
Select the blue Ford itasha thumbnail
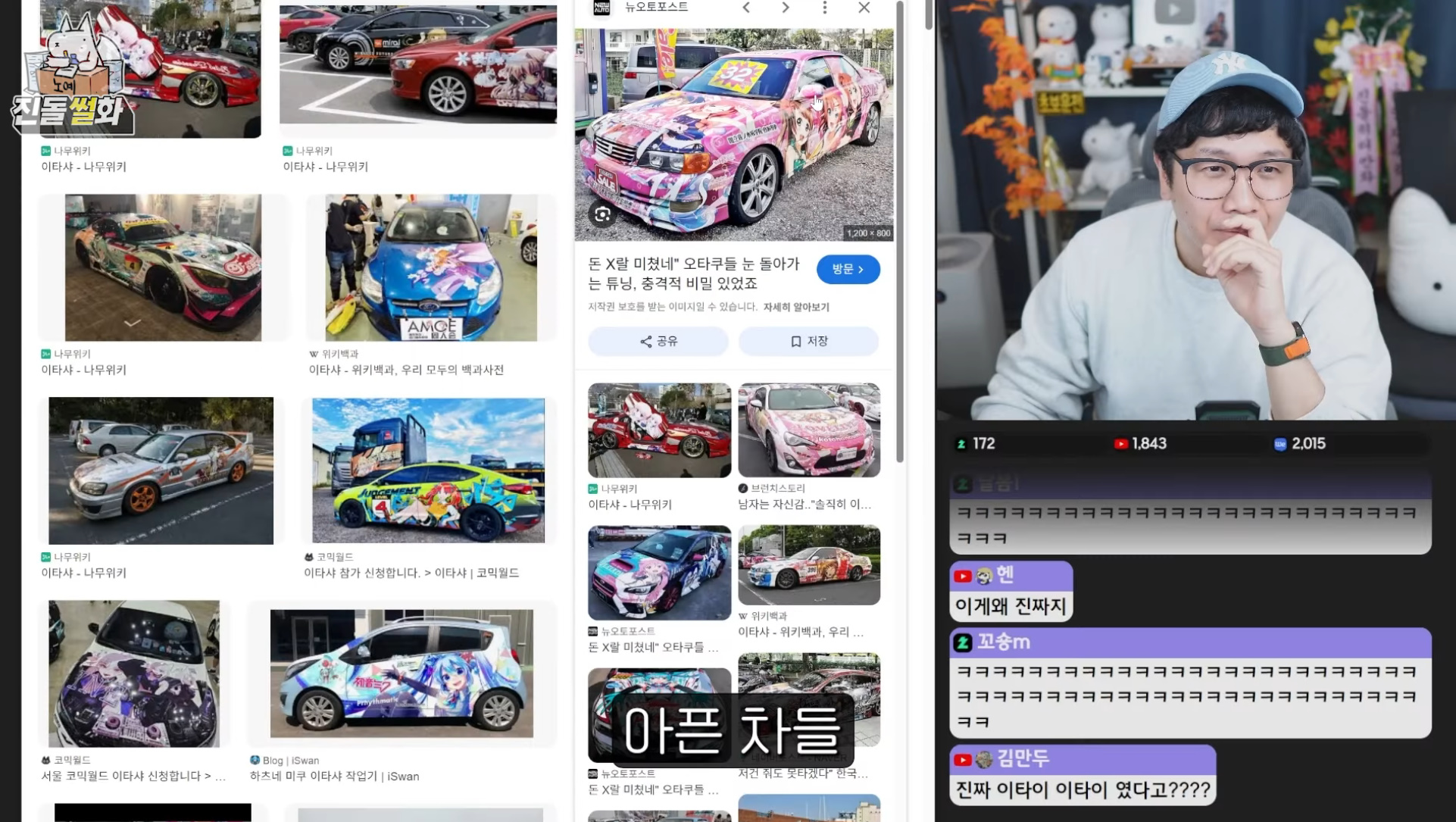tap(431, 267)
